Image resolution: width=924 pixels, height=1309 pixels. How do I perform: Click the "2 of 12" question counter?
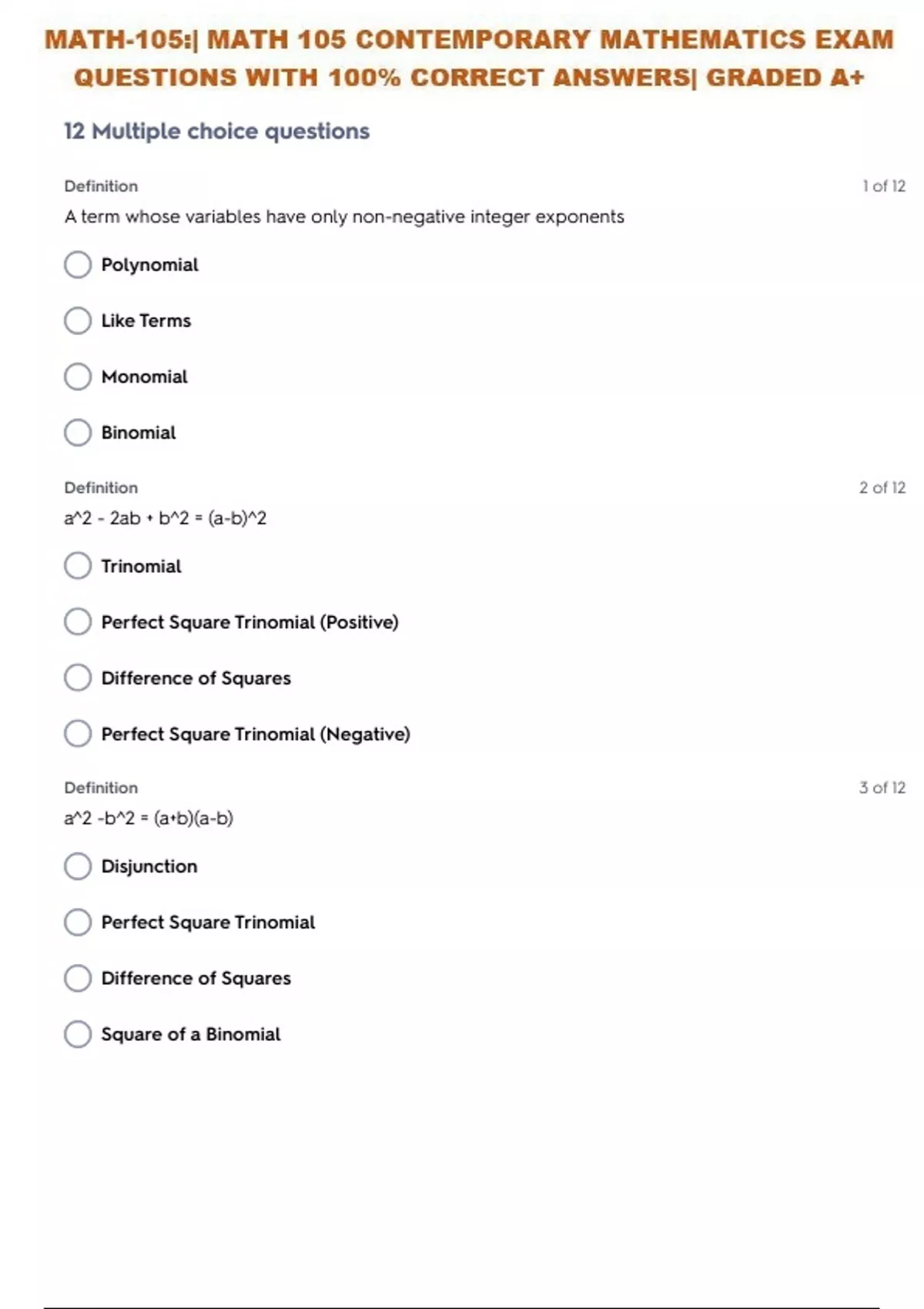coord(882,487)
